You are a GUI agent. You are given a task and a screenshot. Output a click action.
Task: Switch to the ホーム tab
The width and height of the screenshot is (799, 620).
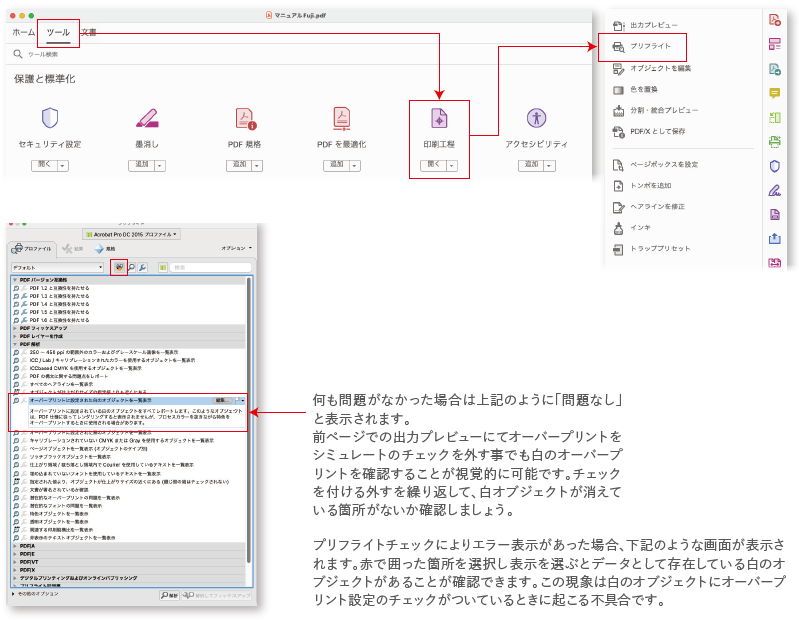[x=23, y=33]
